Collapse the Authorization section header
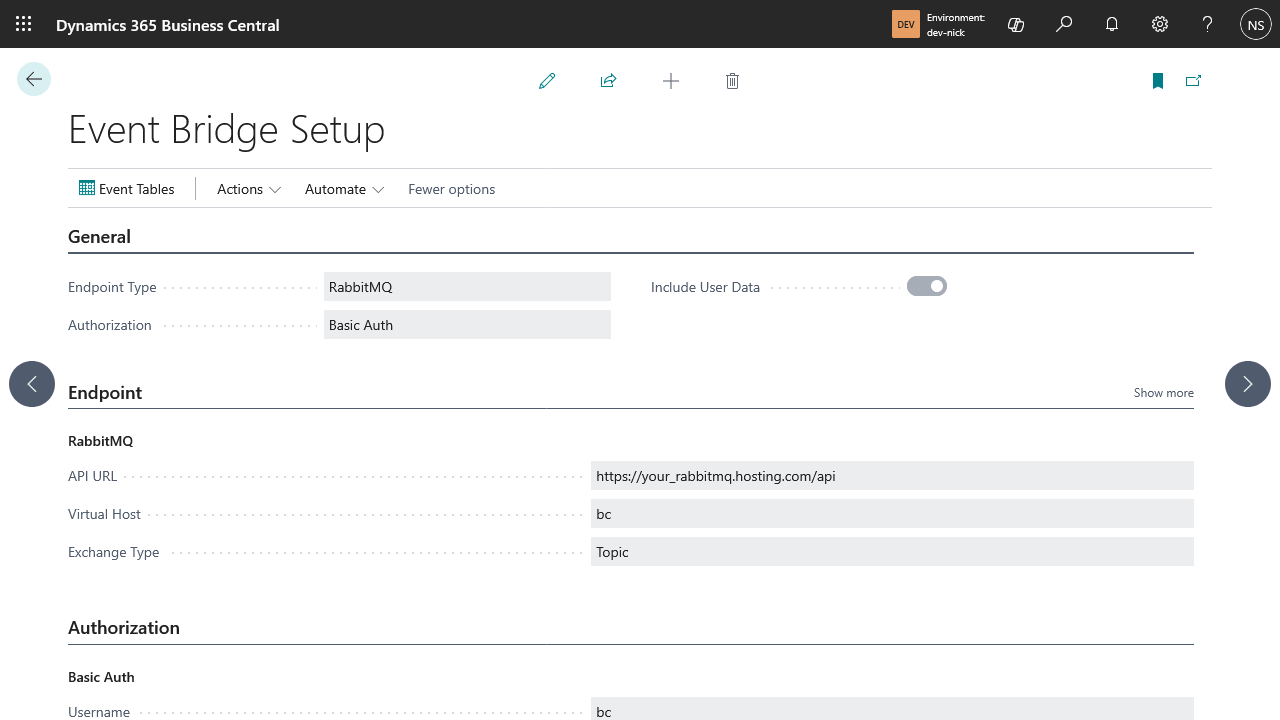The width and height of the screenshot is (1280, 720). tap(124, 628)
